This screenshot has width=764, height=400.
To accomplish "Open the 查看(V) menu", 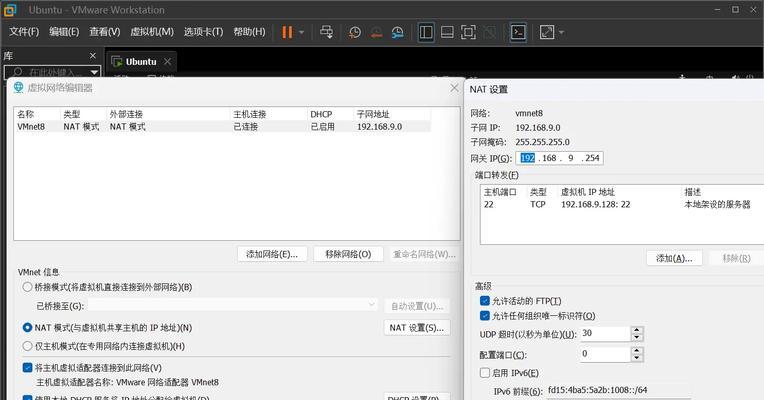I will coord(104,32).
